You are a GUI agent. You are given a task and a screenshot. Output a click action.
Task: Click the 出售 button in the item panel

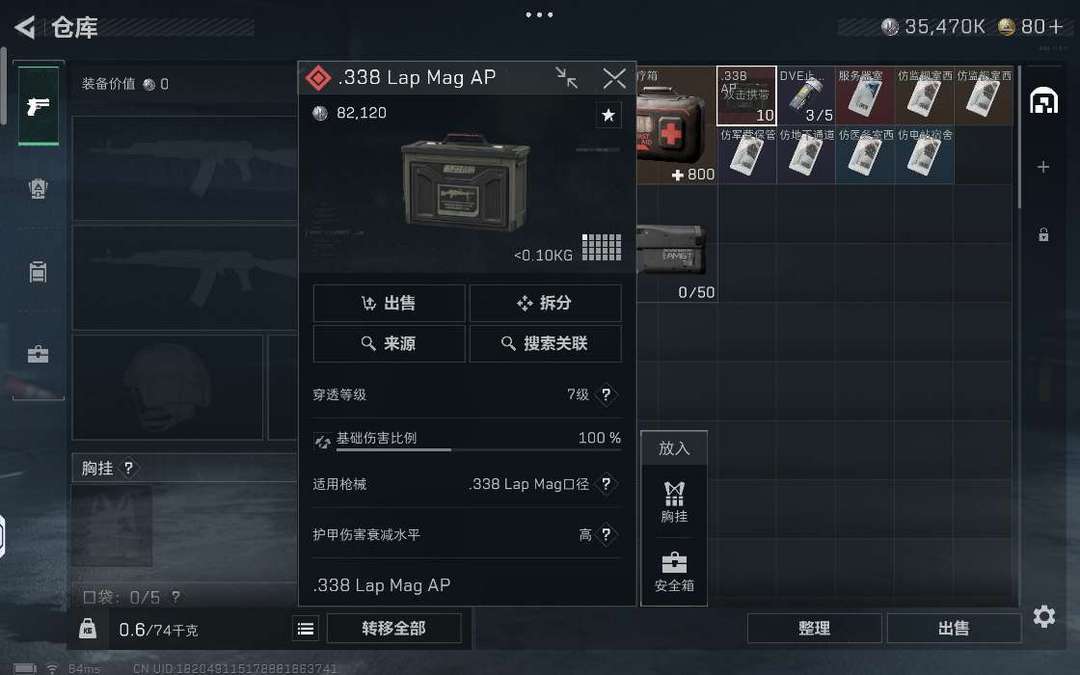pos(389,303)
